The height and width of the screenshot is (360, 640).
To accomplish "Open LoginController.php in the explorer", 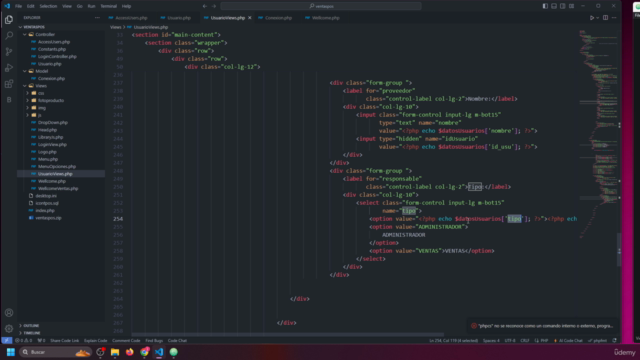I will coord(57,56).
